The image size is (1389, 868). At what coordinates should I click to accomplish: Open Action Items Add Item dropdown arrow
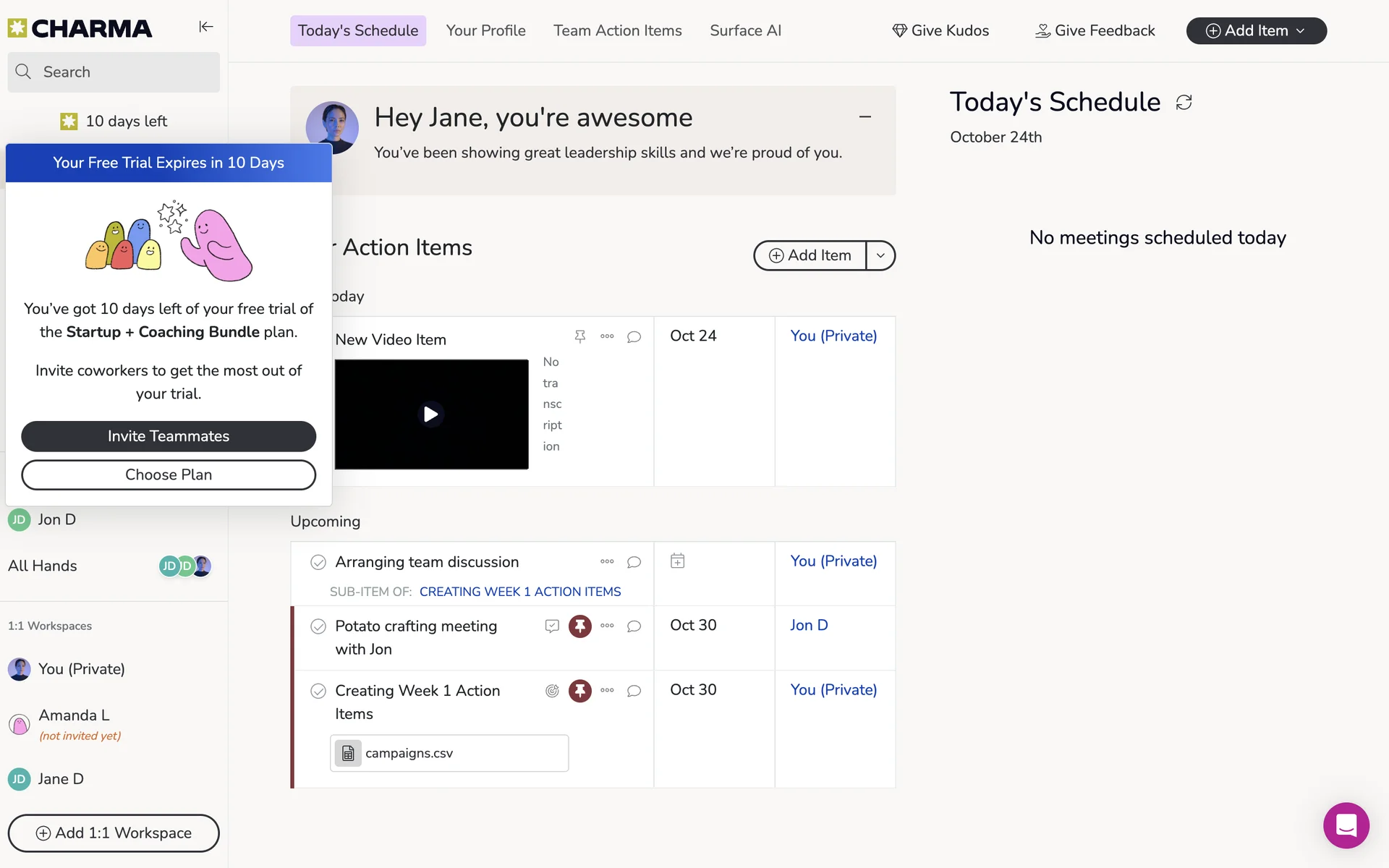[880, 255]
